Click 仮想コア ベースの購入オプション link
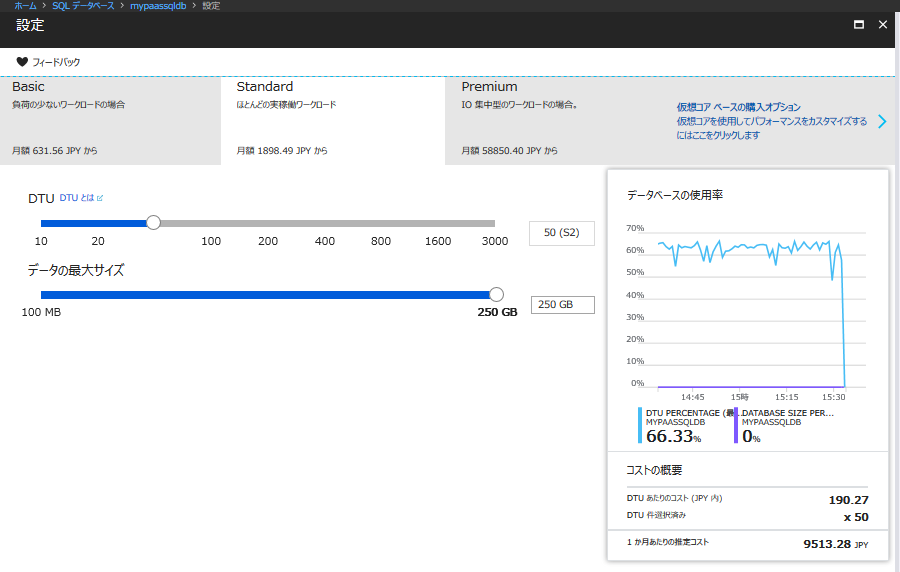This screenshot has width=900, height=572. coord(738,107)
